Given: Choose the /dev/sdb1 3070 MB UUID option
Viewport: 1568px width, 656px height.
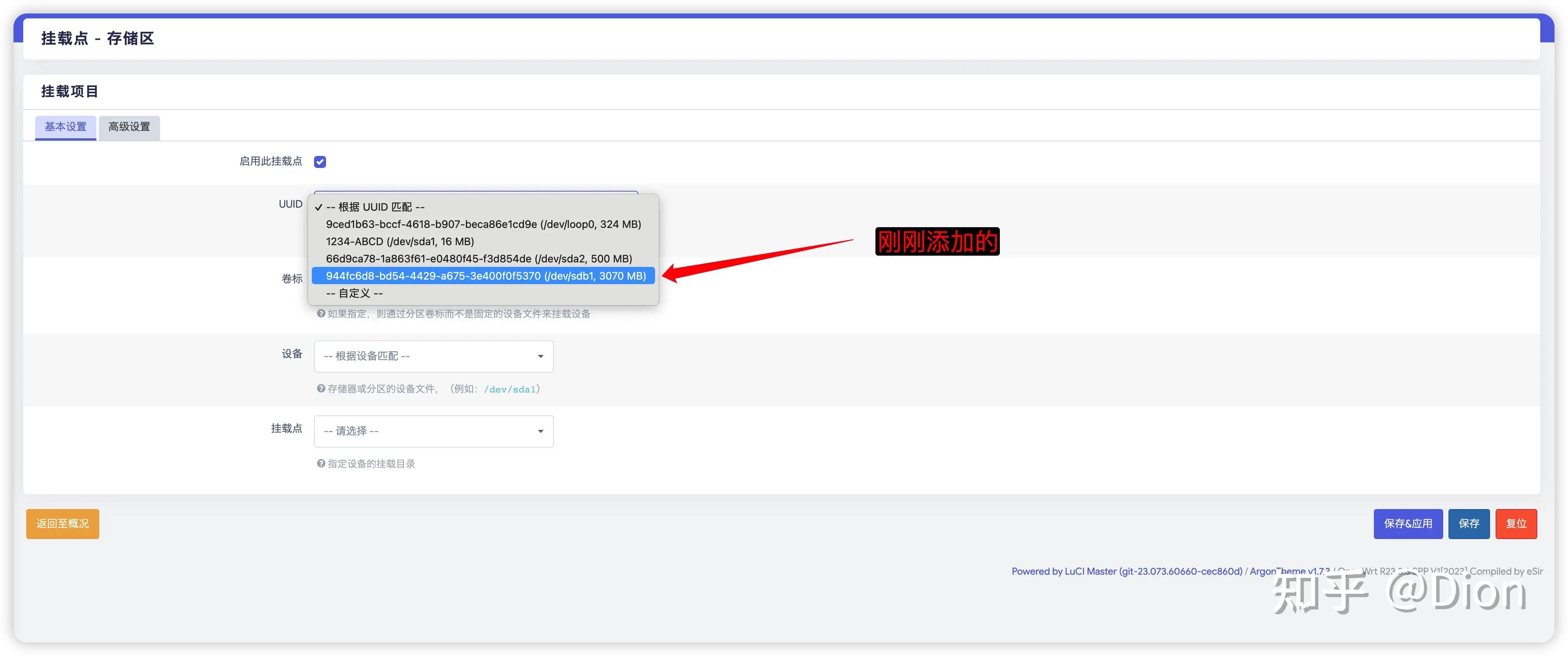Looking at the screenshot, I should 485,276.
